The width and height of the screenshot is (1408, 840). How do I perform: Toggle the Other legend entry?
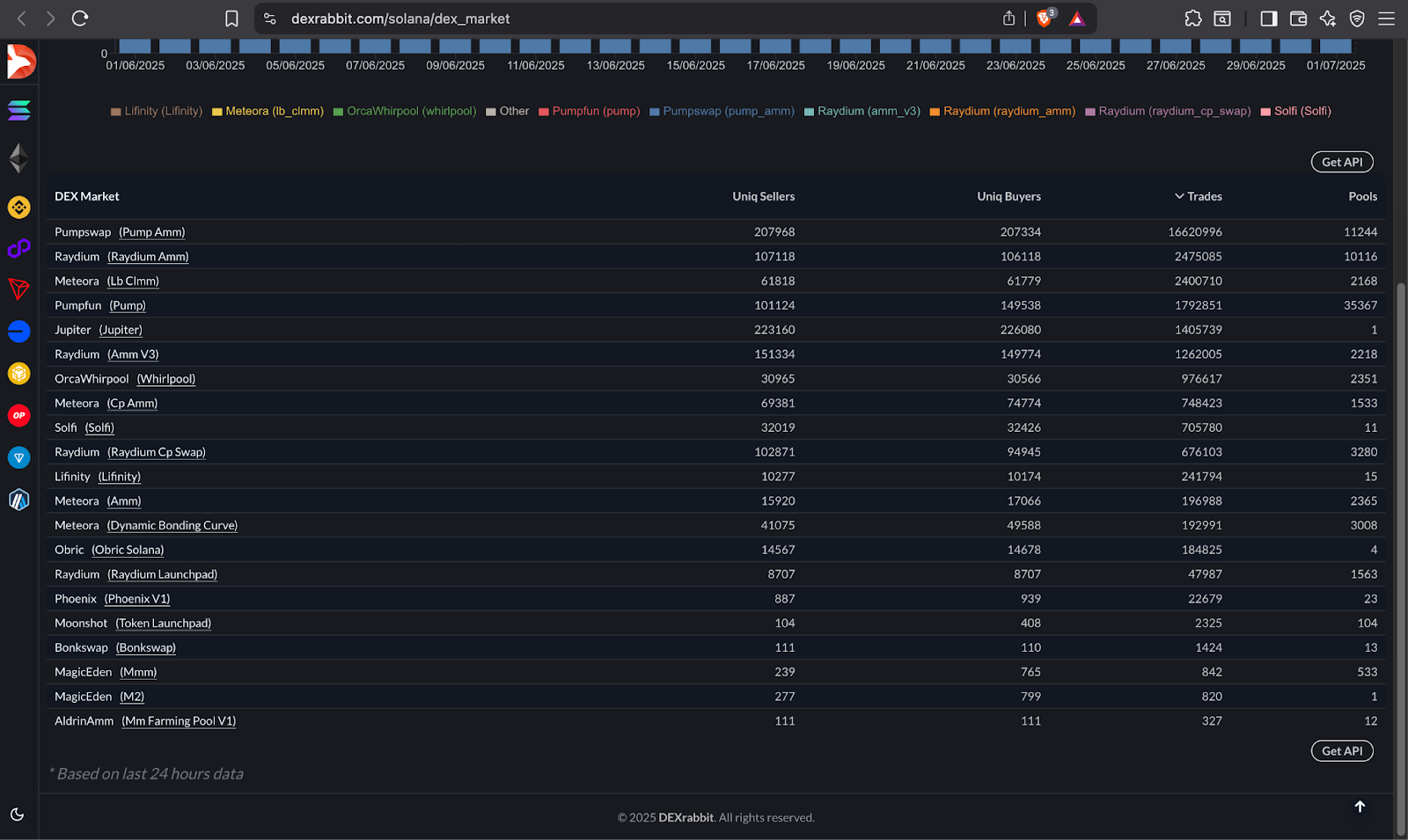(508, 111)
